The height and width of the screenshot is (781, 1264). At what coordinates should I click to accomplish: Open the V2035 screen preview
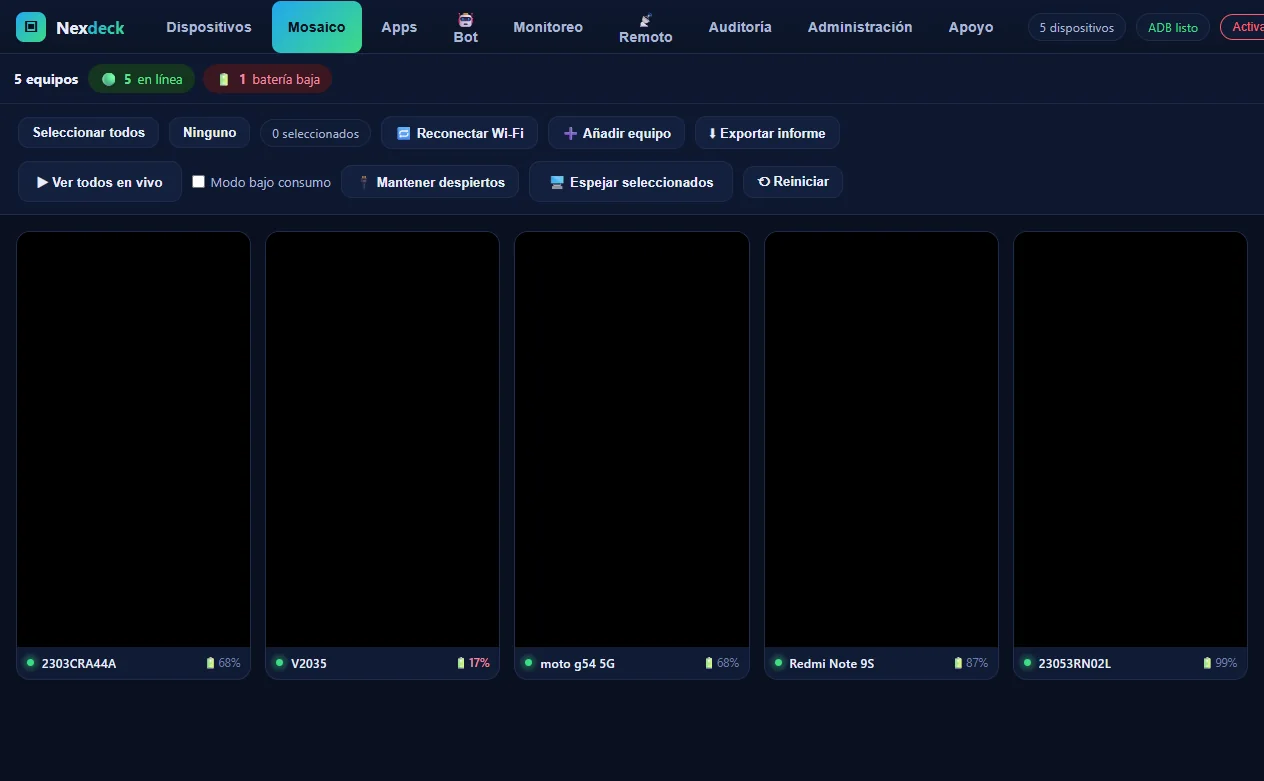tap(382, 440)
